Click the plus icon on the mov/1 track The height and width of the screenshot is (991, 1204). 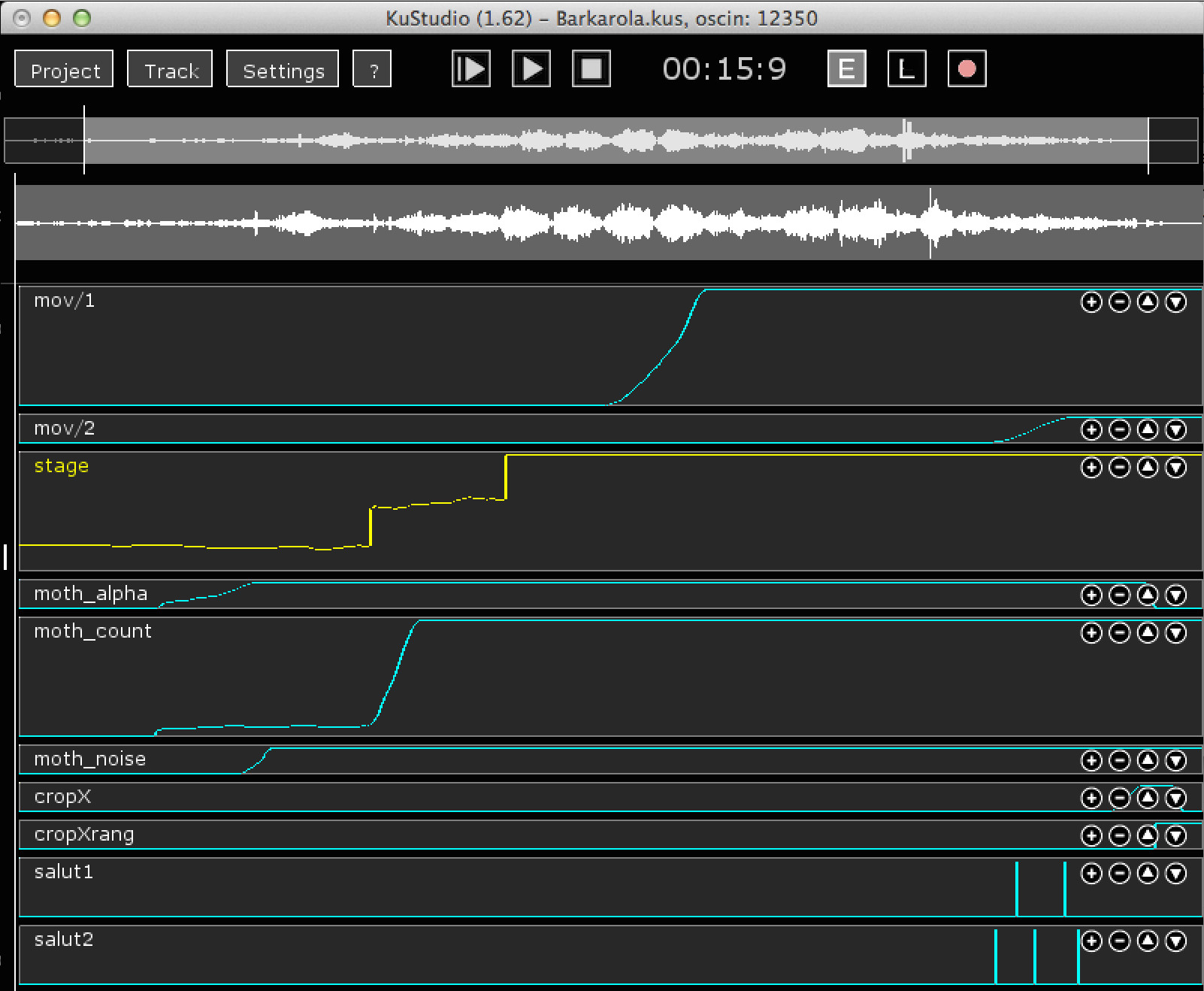pyautogui.click(x=1091, y=302)
